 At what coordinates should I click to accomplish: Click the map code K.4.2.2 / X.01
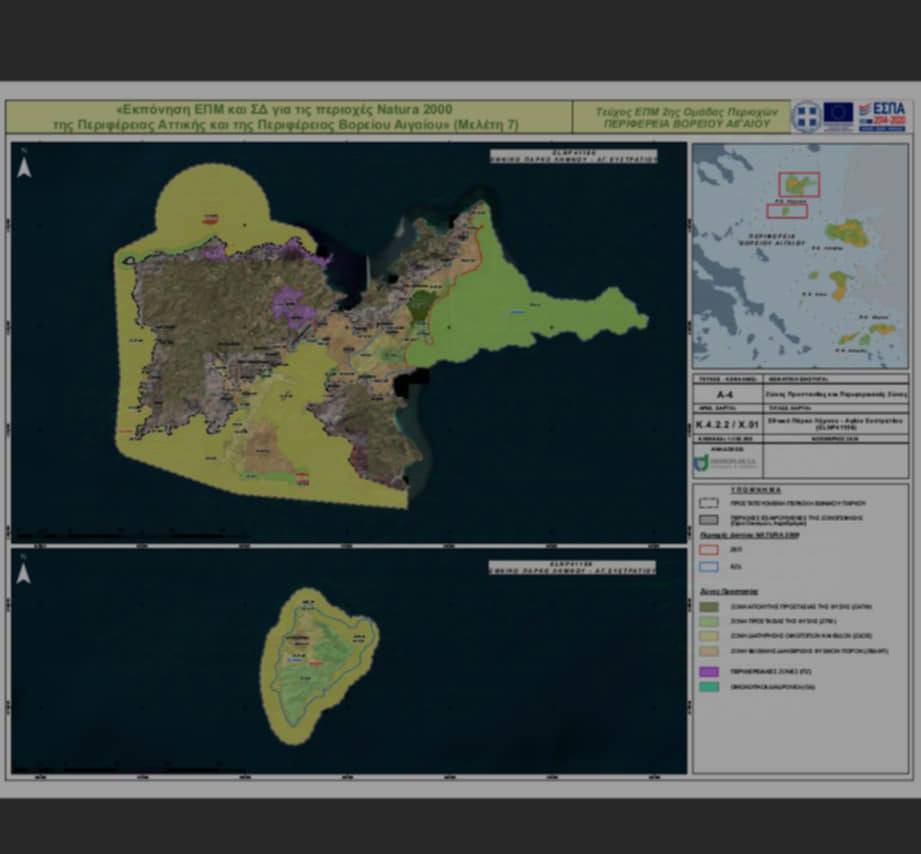(727, 426)
